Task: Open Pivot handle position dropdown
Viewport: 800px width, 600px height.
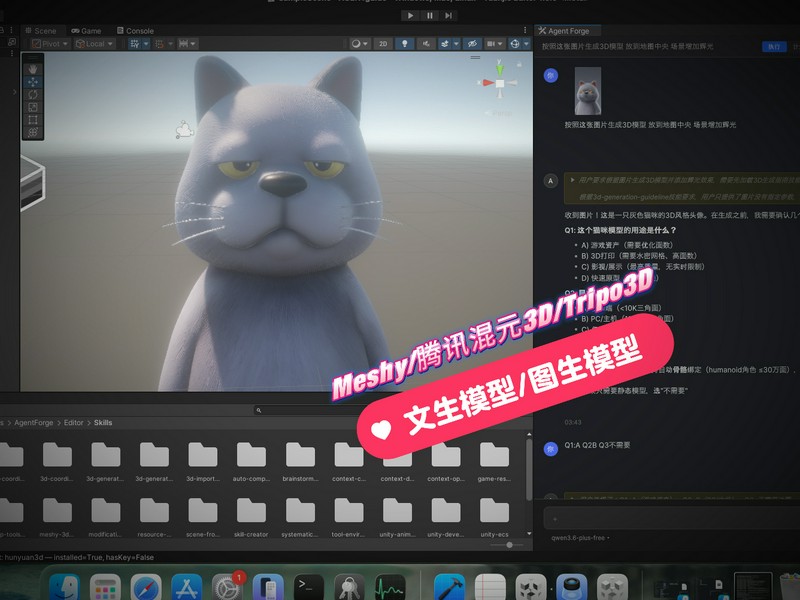Action: tap(49, 44)
